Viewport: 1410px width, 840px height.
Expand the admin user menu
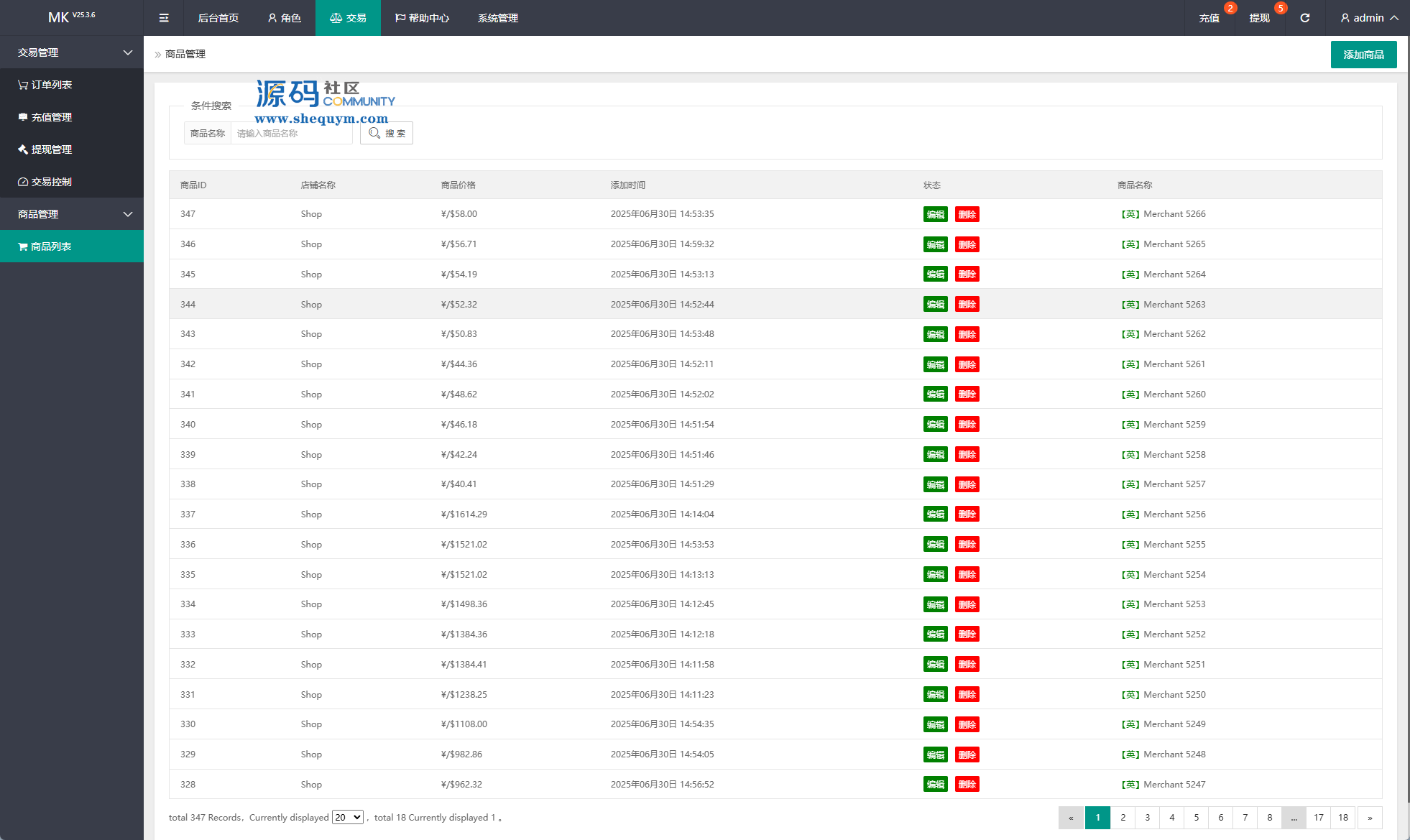point(1369,18)
